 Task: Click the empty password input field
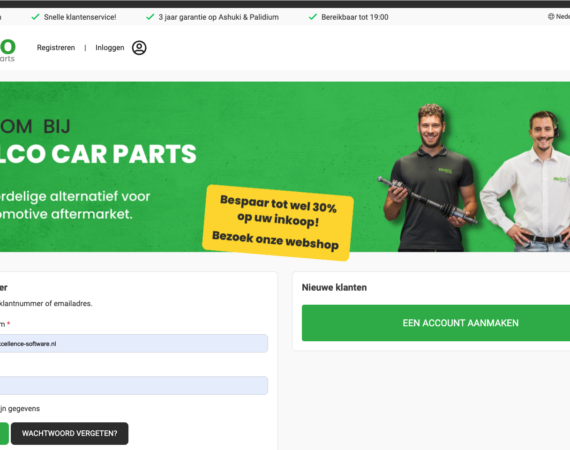134,385
